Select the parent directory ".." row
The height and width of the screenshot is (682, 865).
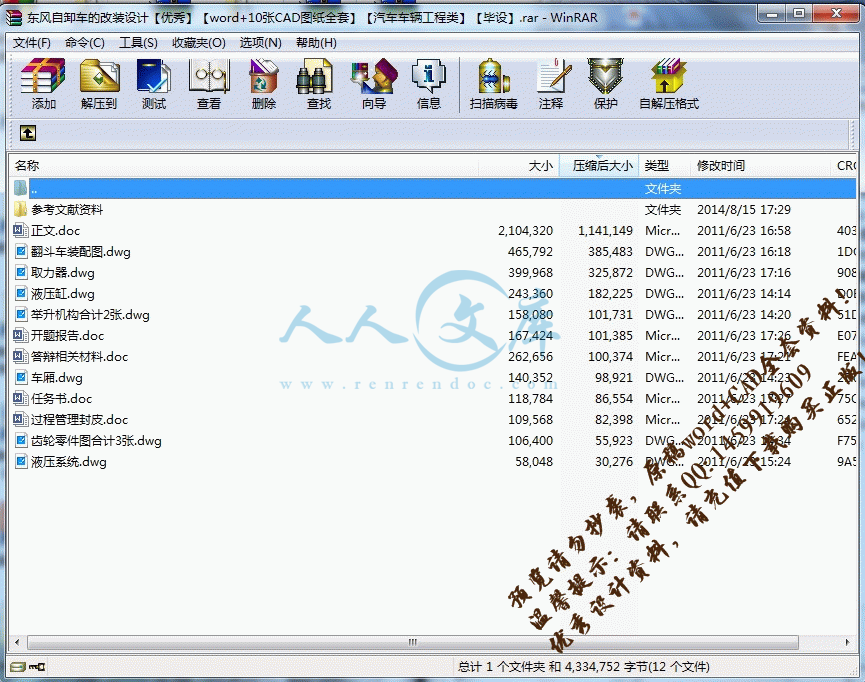433,189
